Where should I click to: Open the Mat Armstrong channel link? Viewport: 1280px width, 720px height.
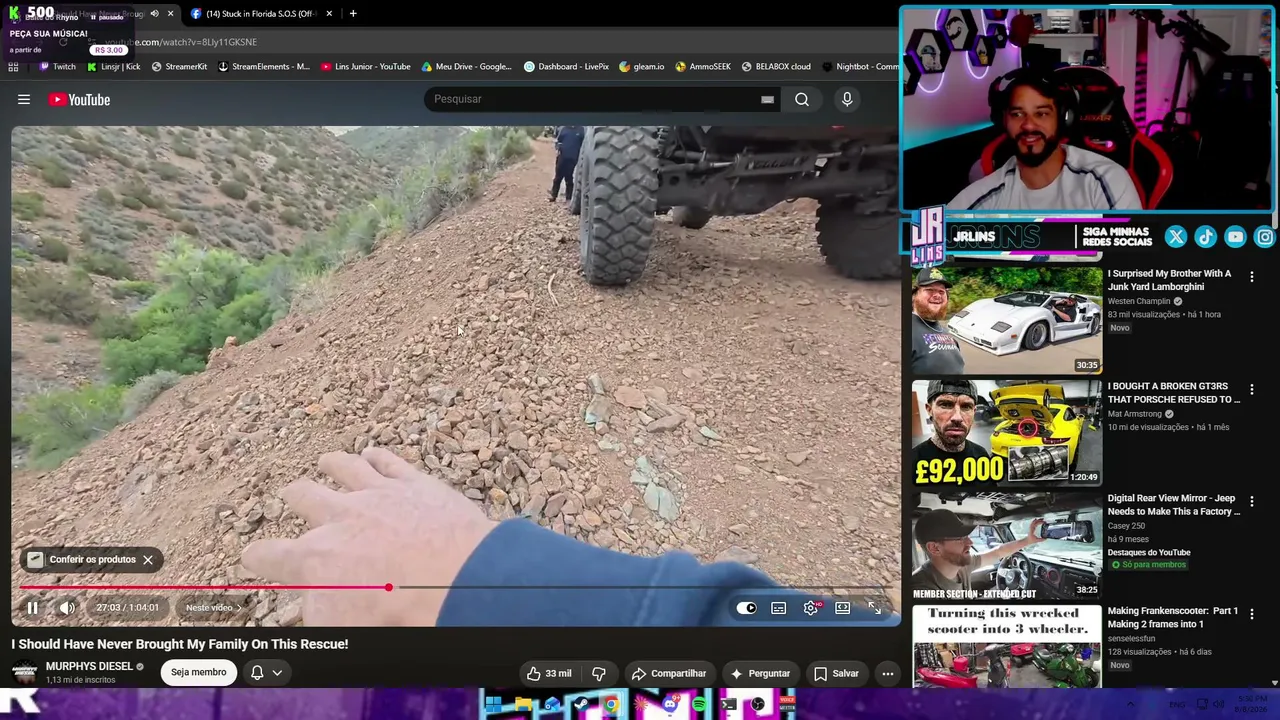pyautogui.click(x=1135, y=414)
